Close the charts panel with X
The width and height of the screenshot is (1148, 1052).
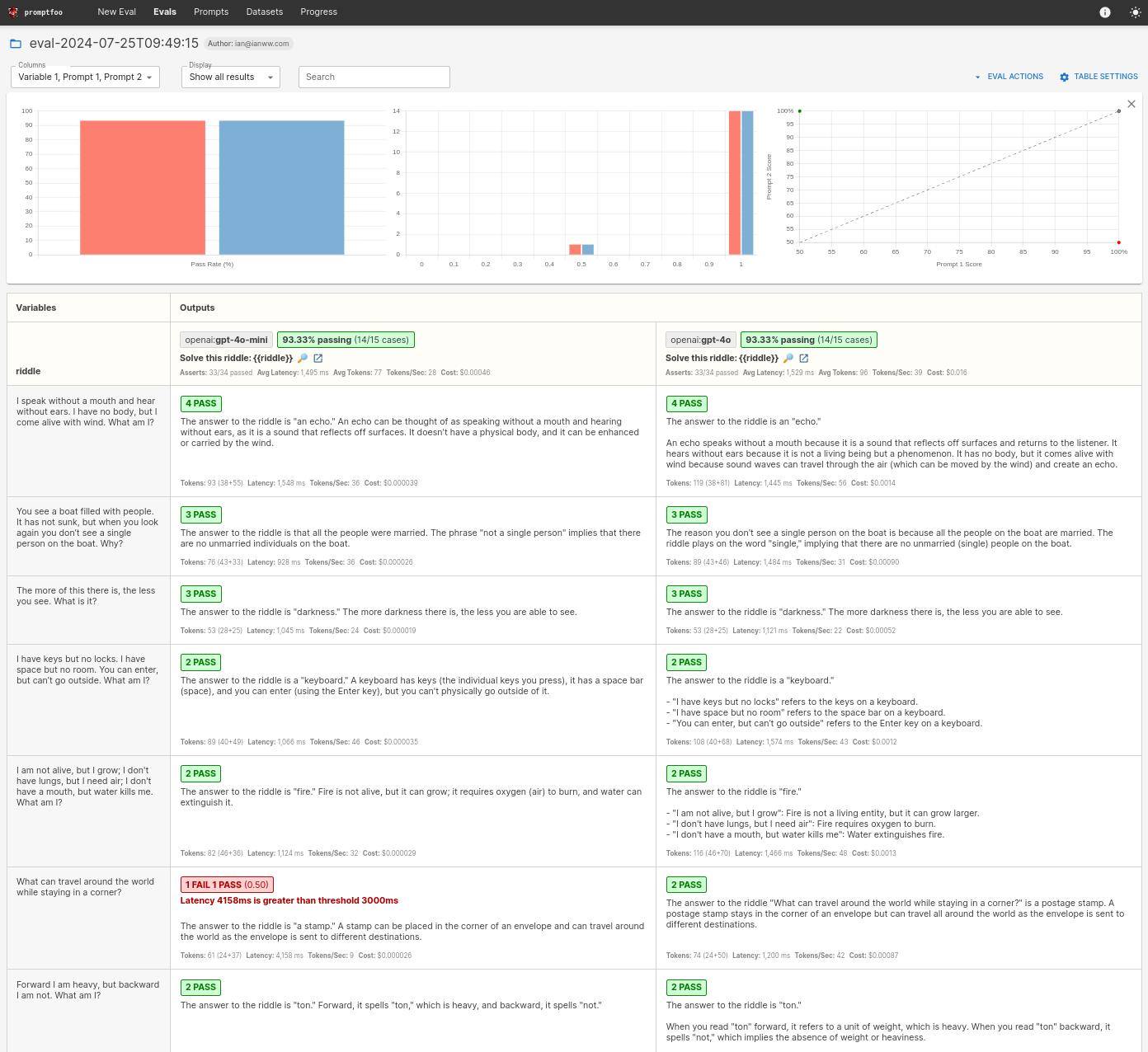1132,104
